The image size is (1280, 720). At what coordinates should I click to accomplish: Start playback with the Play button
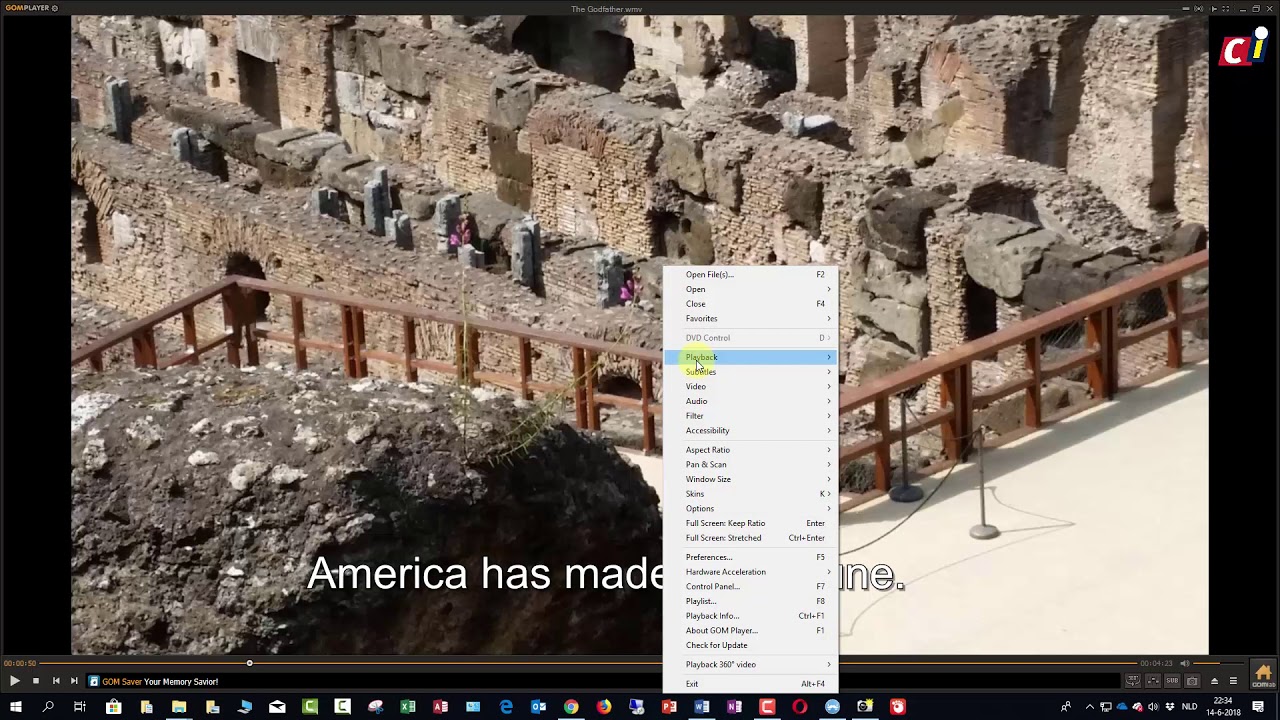coord(14,681)
